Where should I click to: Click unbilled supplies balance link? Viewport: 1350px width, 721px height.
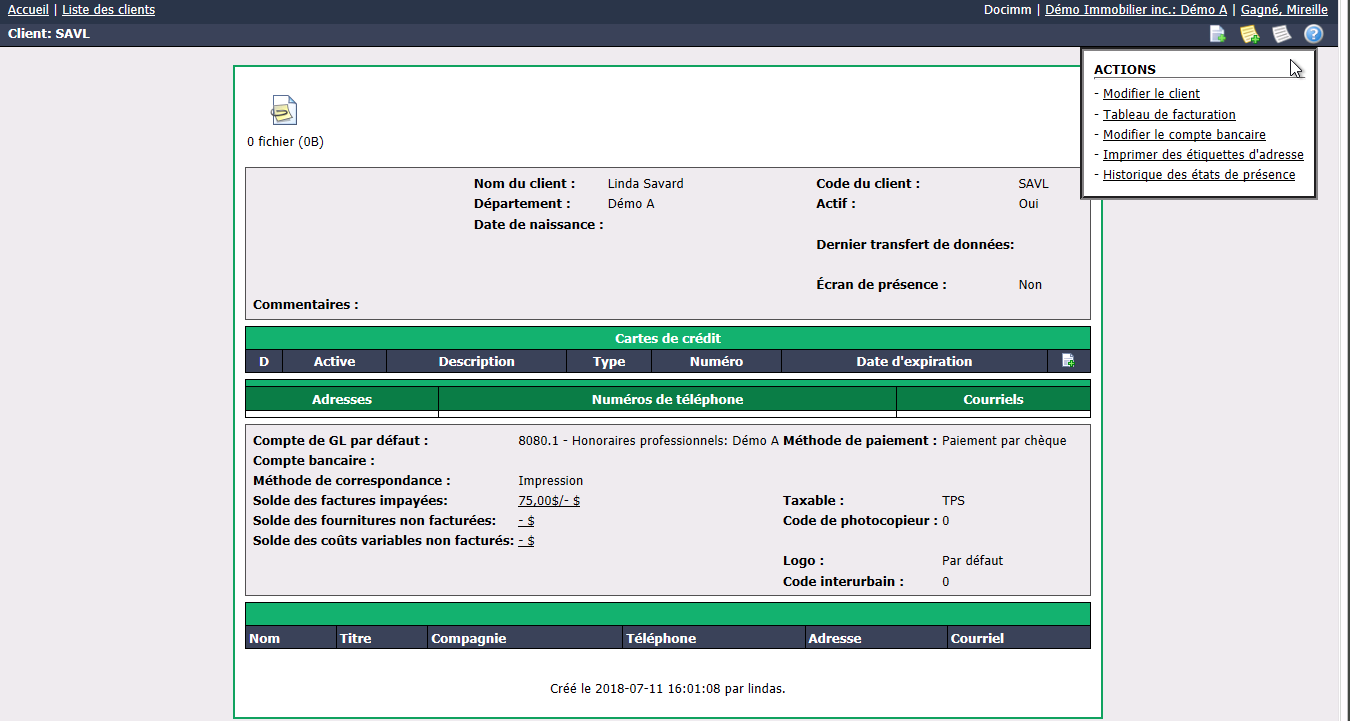[526, 521]
